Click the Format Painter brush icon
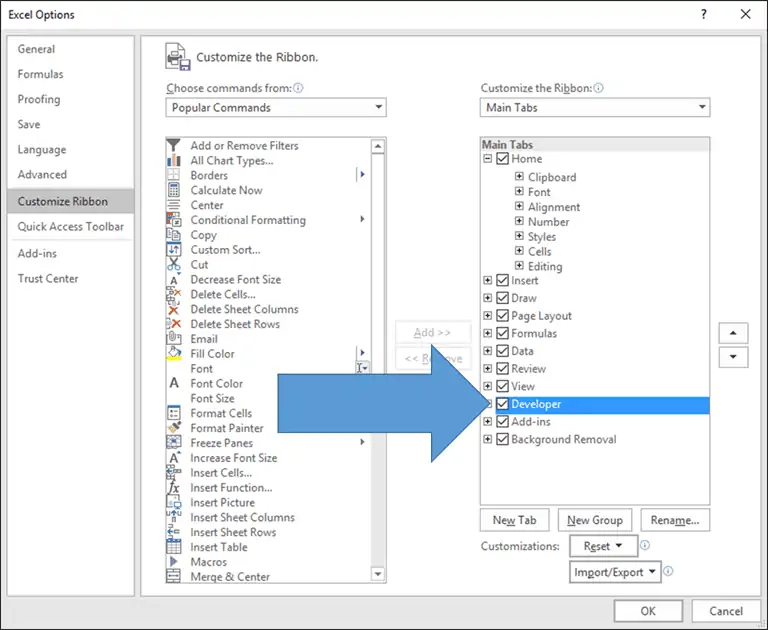Viewport: 768px width, 630px height. click(173, 428)
